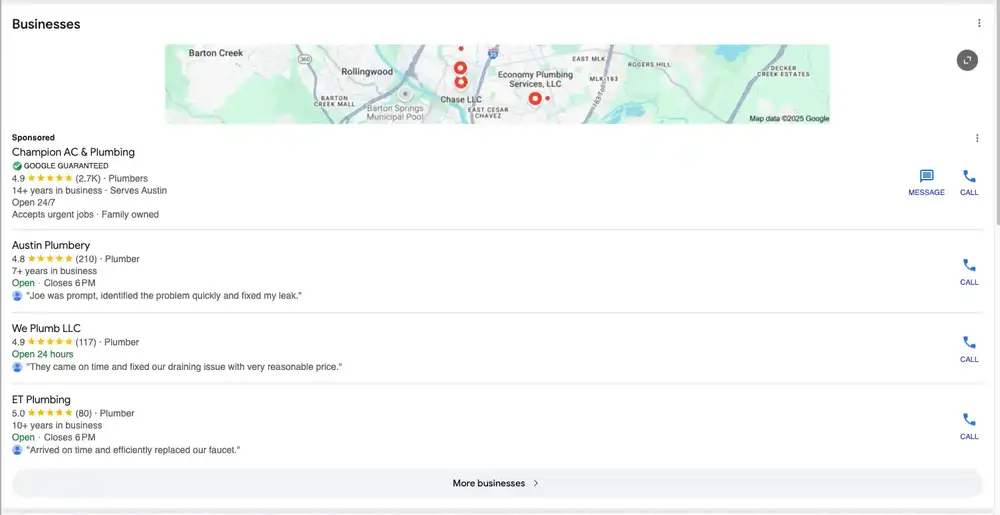Image resolution: width=1000 pixels, height=515 pixels.
Task: Click We Plumb LLC's 4.9 rating (117)
Action: click(x=54, y=342)
